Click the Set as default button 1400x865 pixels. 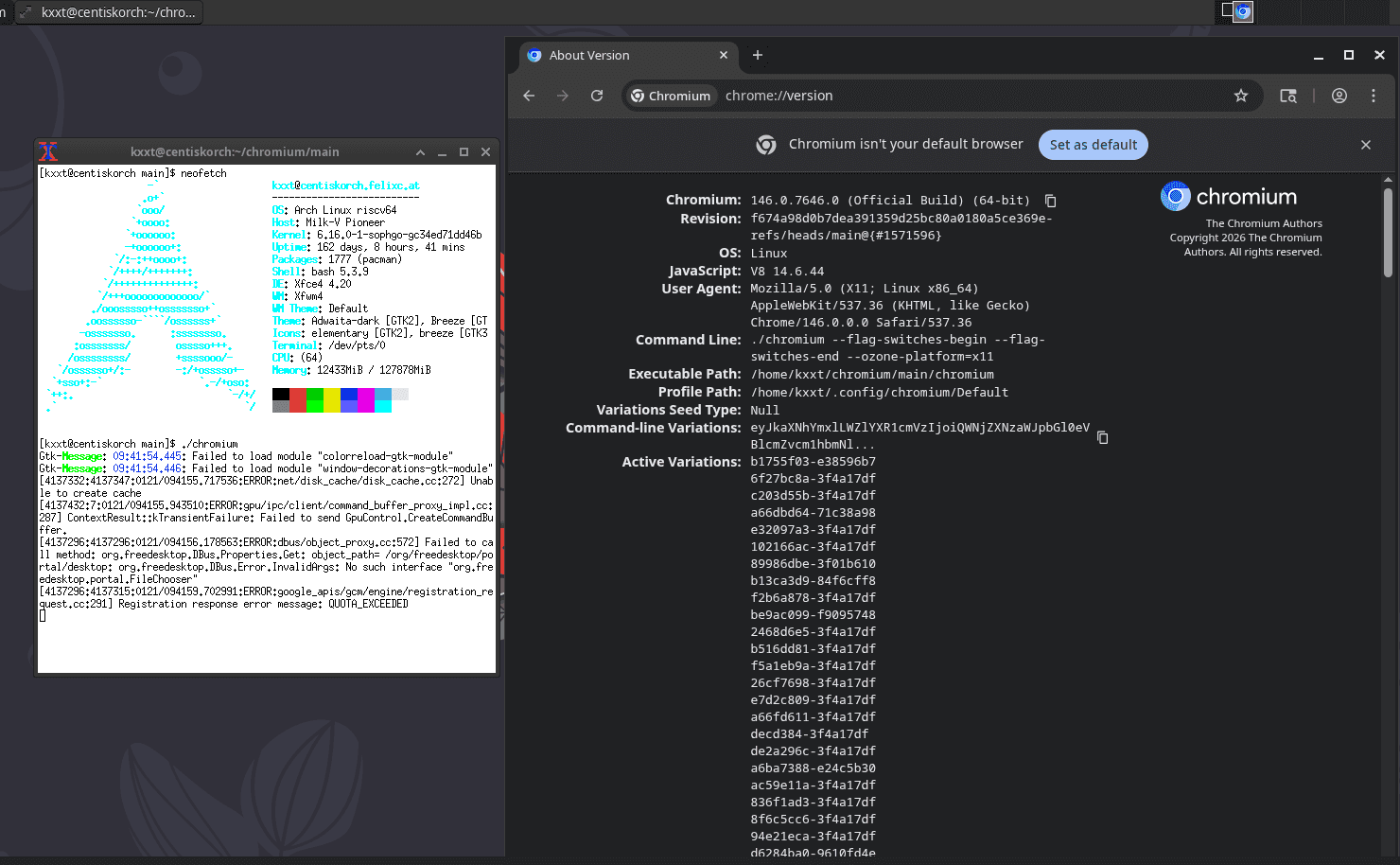pos(1093,145)
